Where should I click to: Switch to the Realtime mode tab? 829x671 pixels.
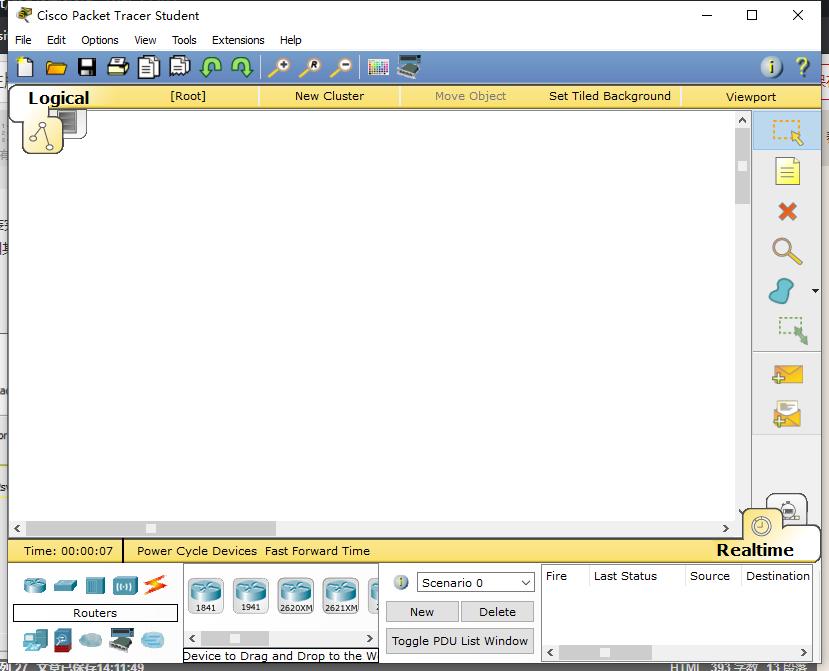[x=754, y=550]
